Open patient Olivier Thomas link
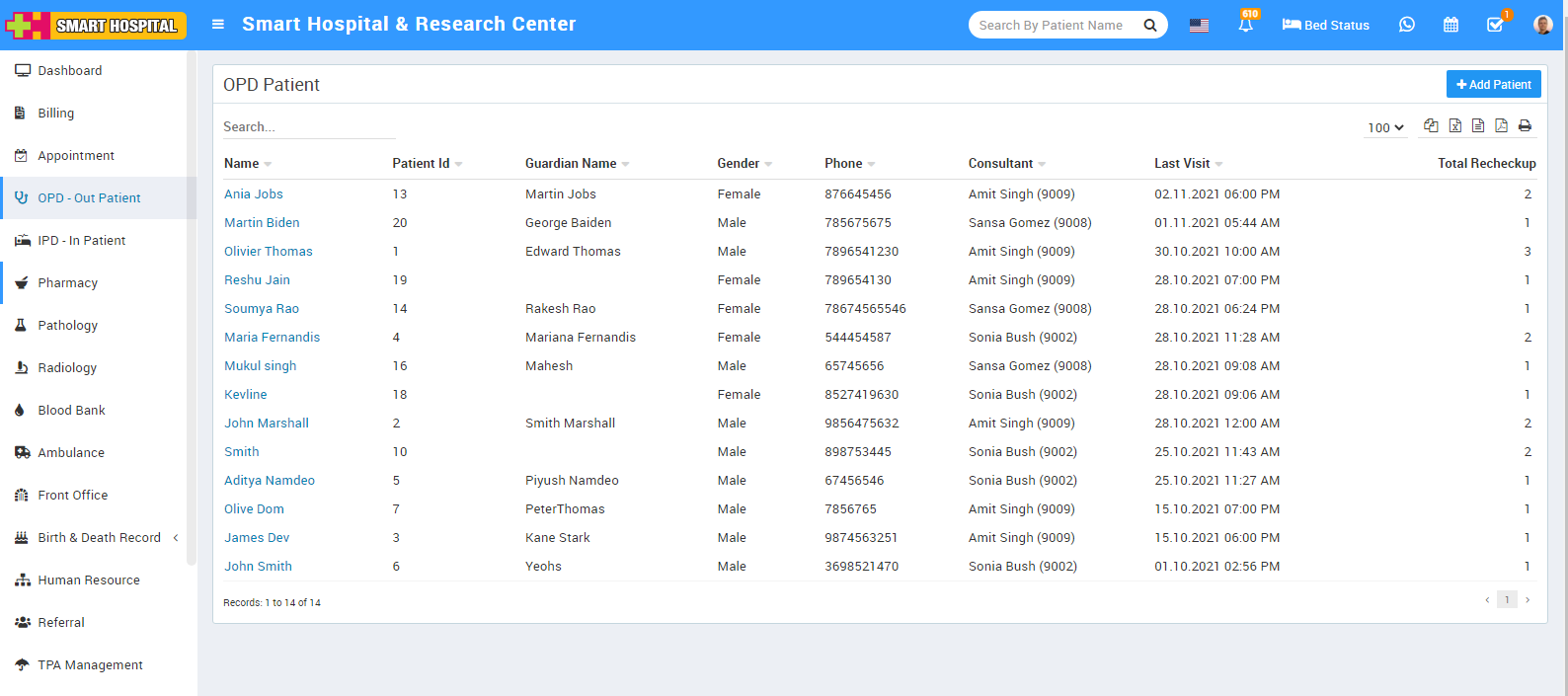1568x696 pixels. 268,252
